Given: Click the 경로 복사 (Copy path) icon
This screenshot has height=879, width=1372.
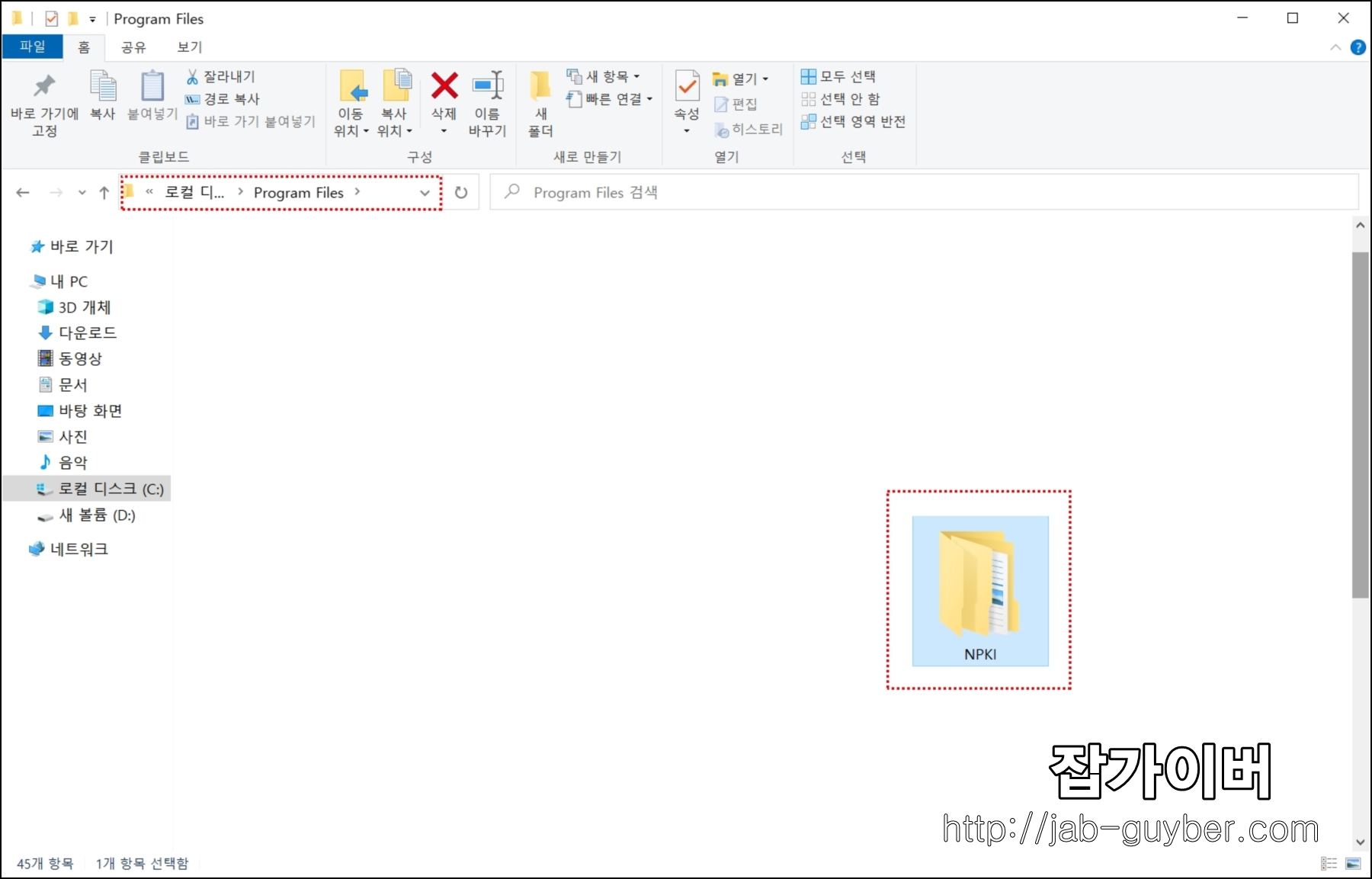Looking at the screenshot, I should (192, 98).
